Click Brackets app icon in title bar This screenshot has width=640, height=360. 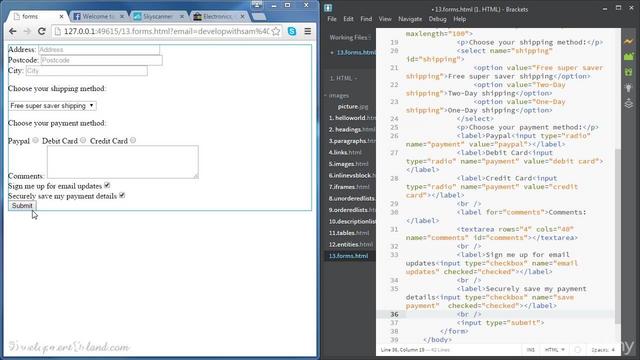[x=328, y=8]
